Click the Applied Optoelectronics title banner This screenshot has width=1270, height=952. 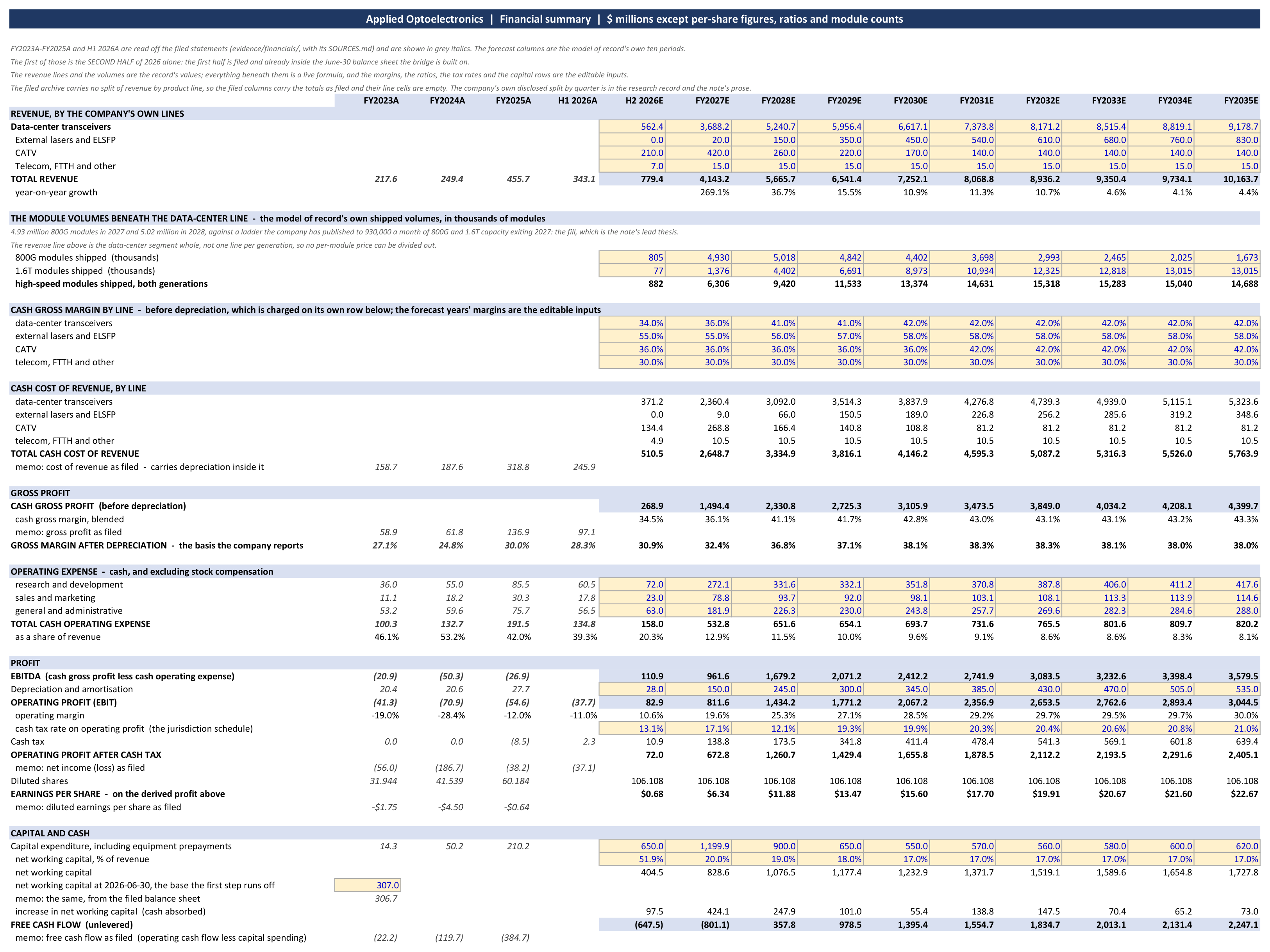point(634,19)
